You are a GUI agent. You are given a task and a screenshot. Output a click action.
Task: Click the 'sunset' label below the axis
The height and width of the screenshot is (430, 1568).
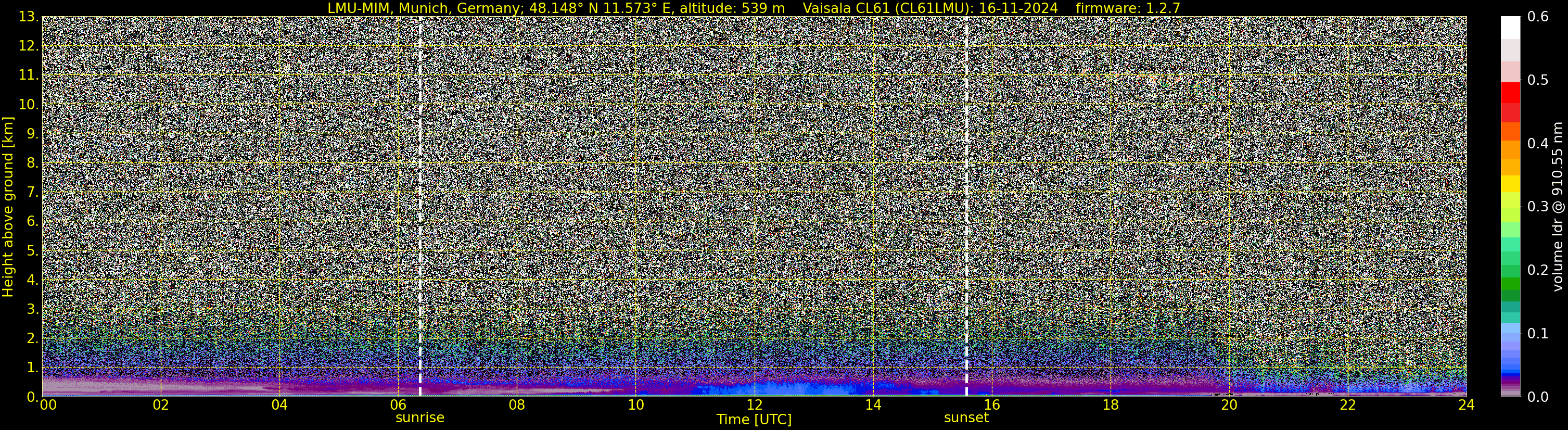966,418
